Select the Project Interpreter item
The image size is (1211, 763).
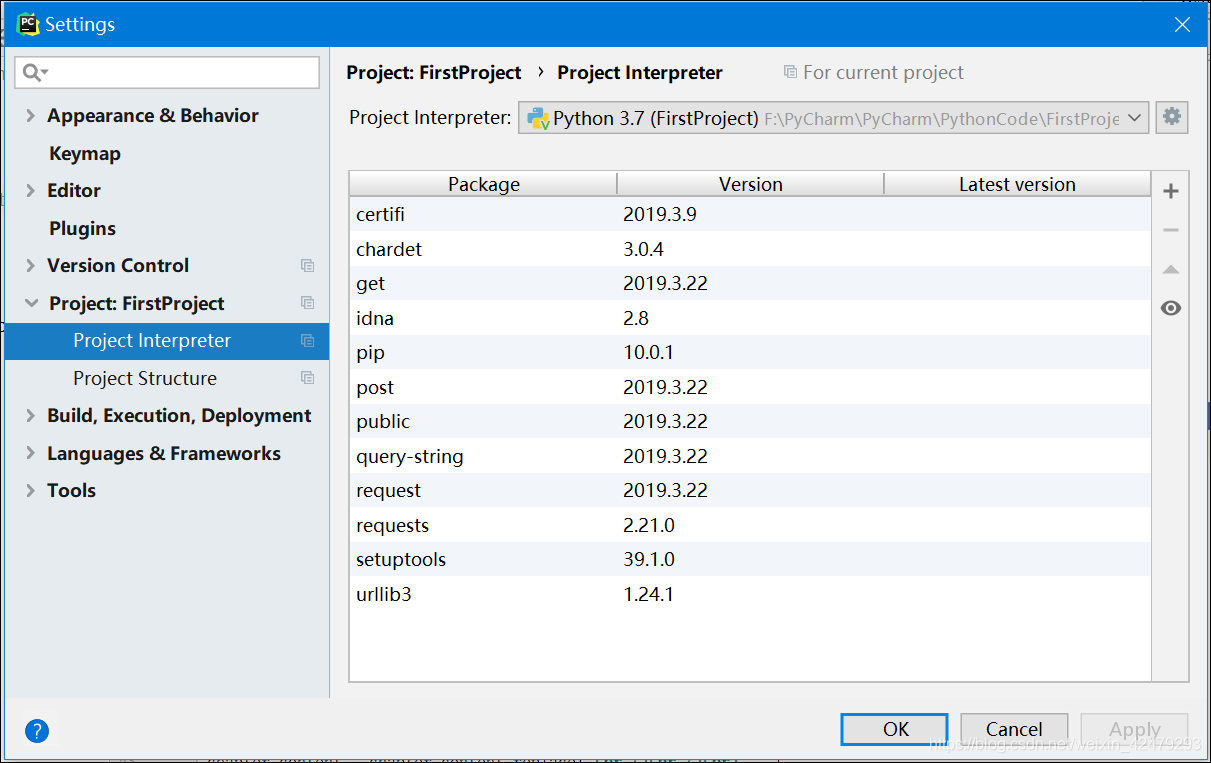167,341
